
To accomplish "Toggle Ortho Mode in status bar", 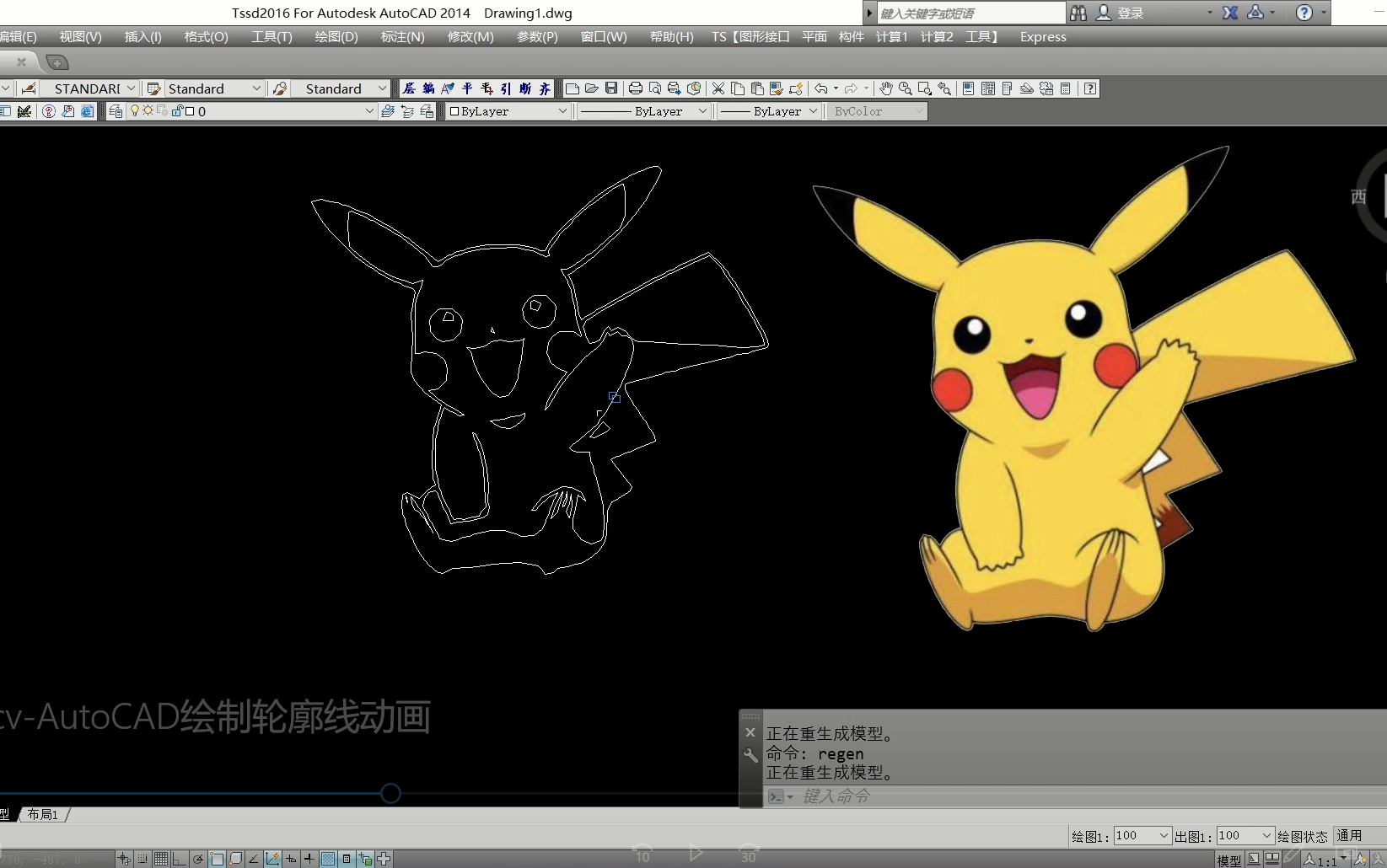I will pos(180,859).
